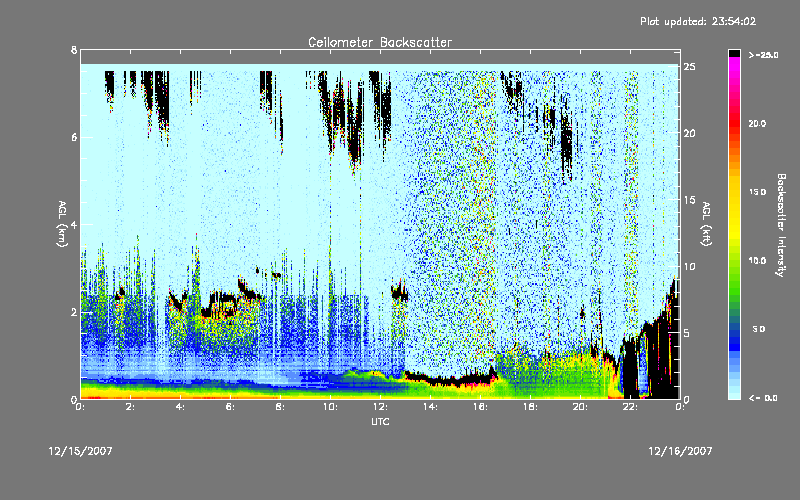Pick the black segment atop the colorbar

pyautogui.click(x=734, y=53)
